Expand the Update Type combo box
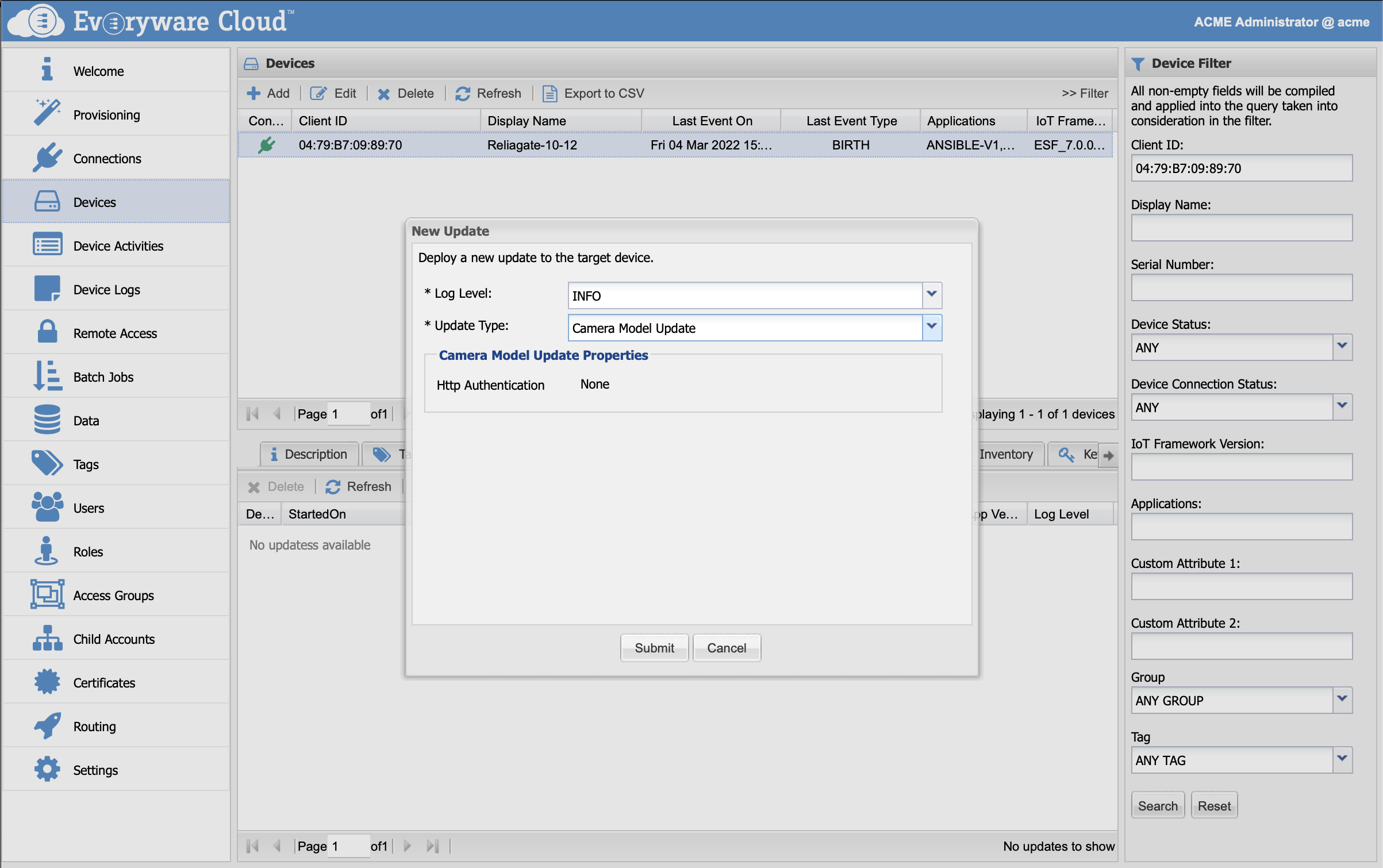Screen dimensions: 1383x868 [x=931, y=327]
